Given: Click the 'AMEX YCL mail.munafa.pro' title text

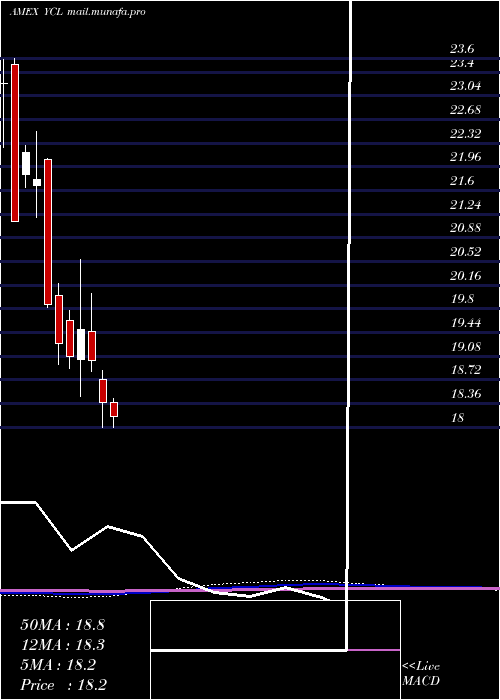Looking at the screenshot, I should 77,12.
